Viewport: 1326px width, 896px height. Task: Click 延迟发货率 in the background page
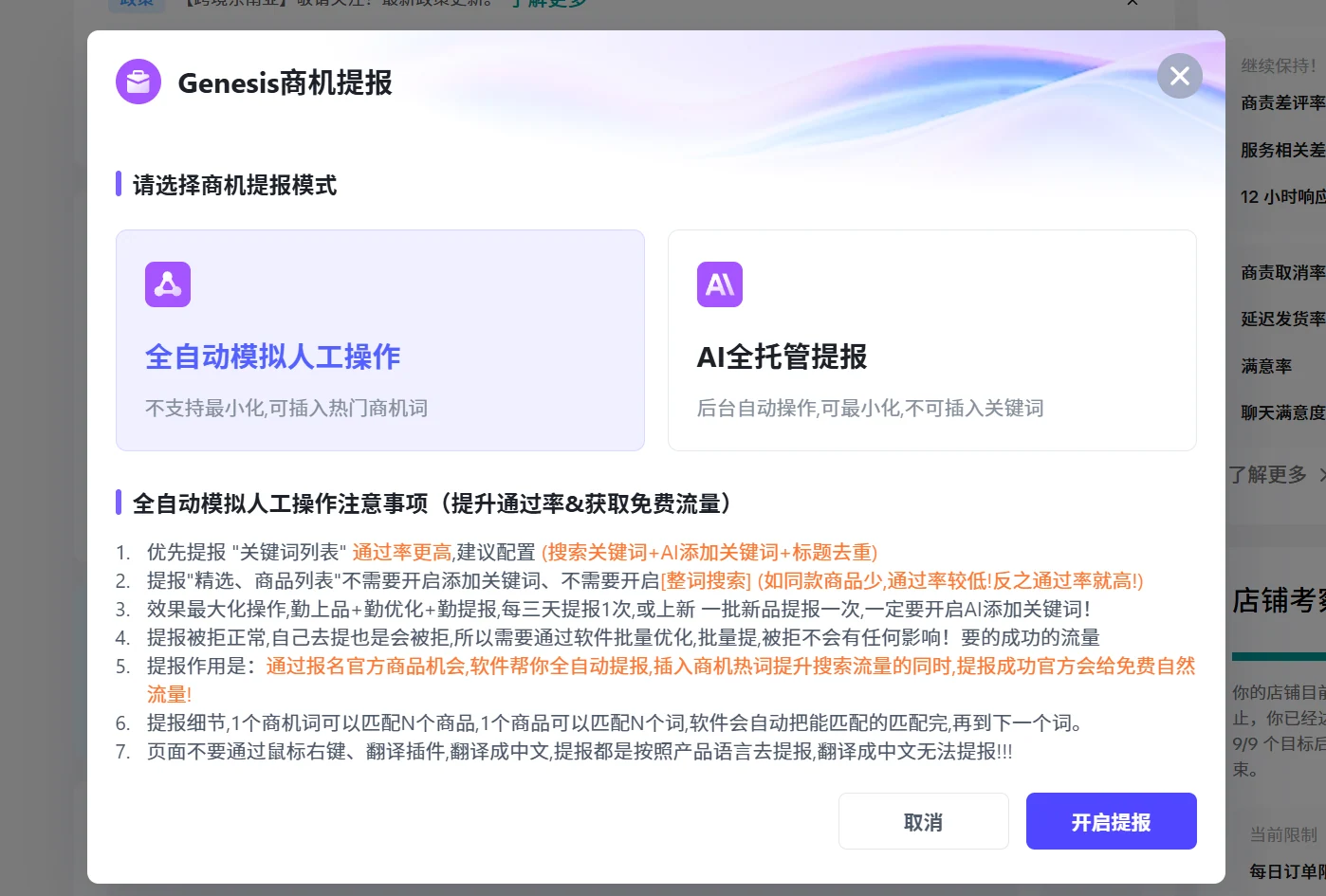click(1283, 319)
